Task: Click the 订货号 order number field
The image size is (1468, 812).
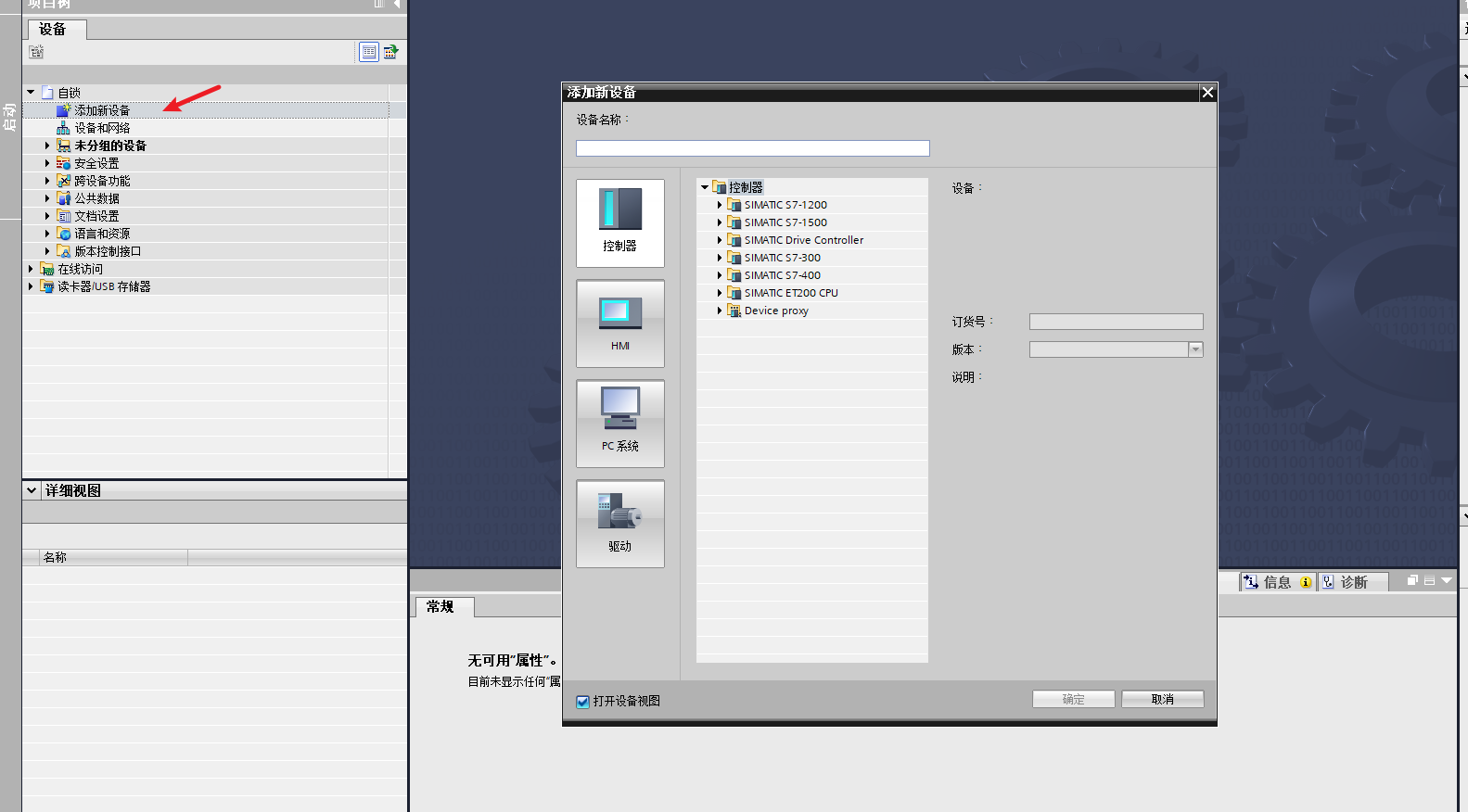Action: coord(1116,322)
